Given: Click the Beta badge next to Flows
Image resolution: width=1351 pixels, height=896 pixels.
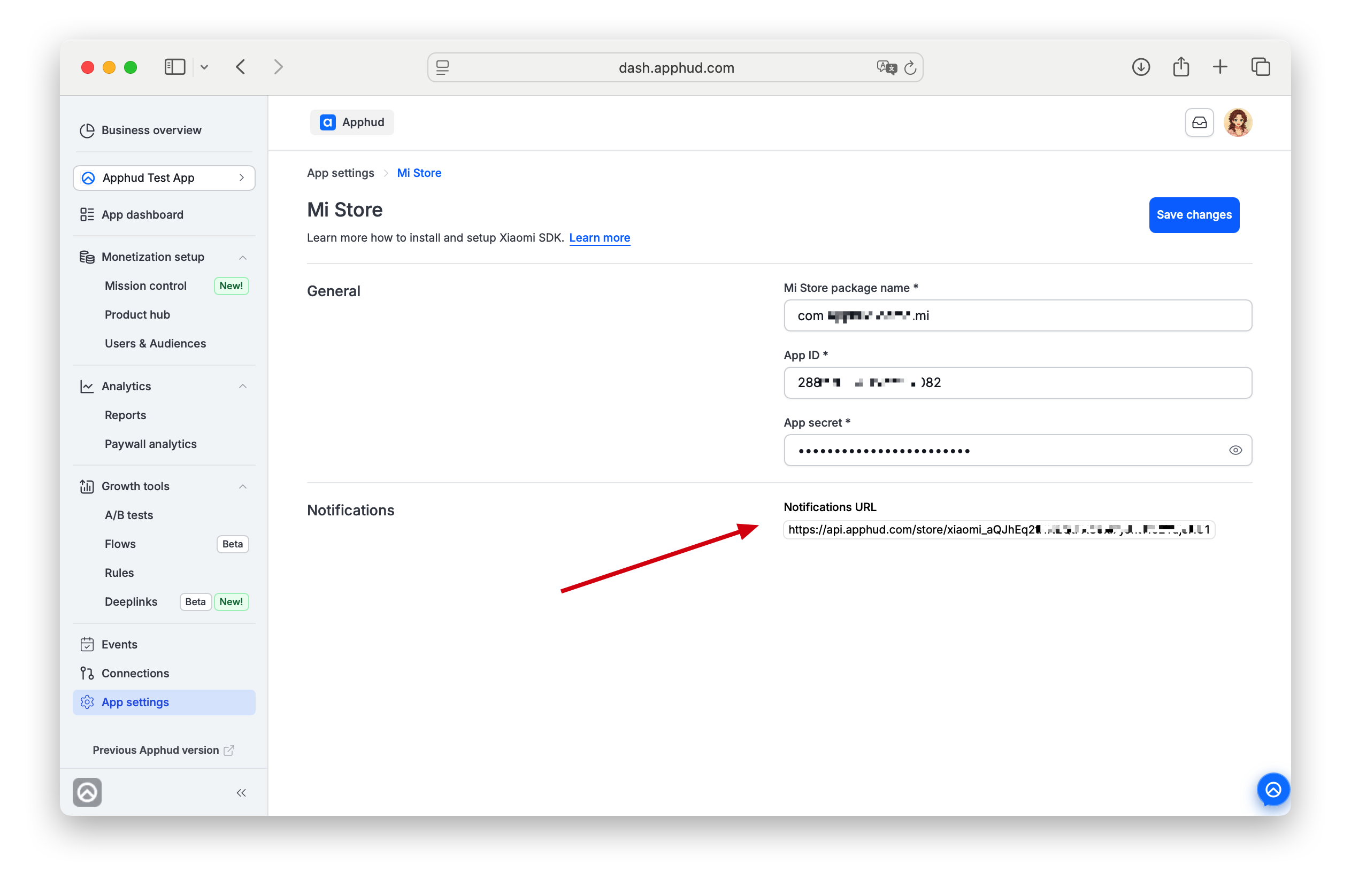Looking at the screenshot, I should [x=232, y=544].
